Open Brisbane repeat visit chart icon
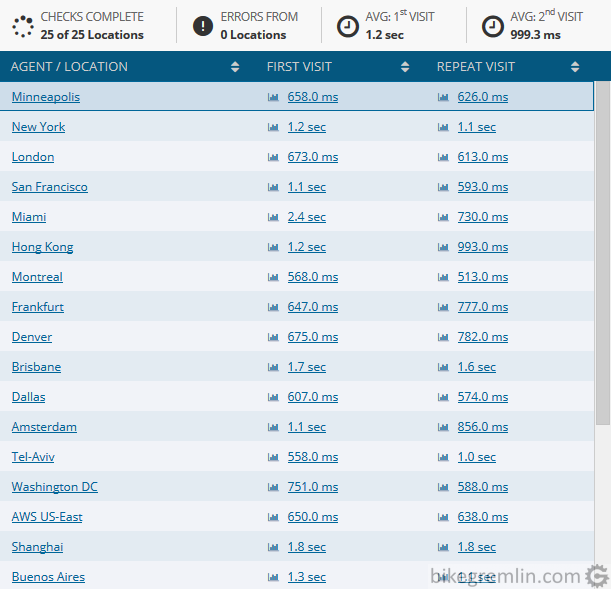611x589 pixels. pyautogui.click(x=443, y=367)
